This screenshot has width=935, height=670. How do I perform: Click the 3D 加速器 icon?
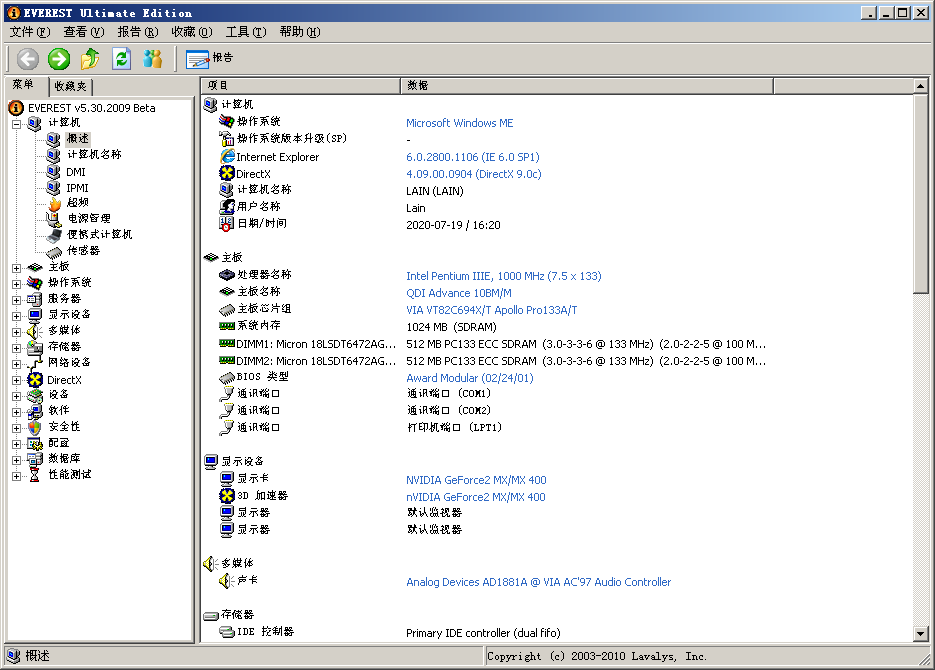click(227, 495)
